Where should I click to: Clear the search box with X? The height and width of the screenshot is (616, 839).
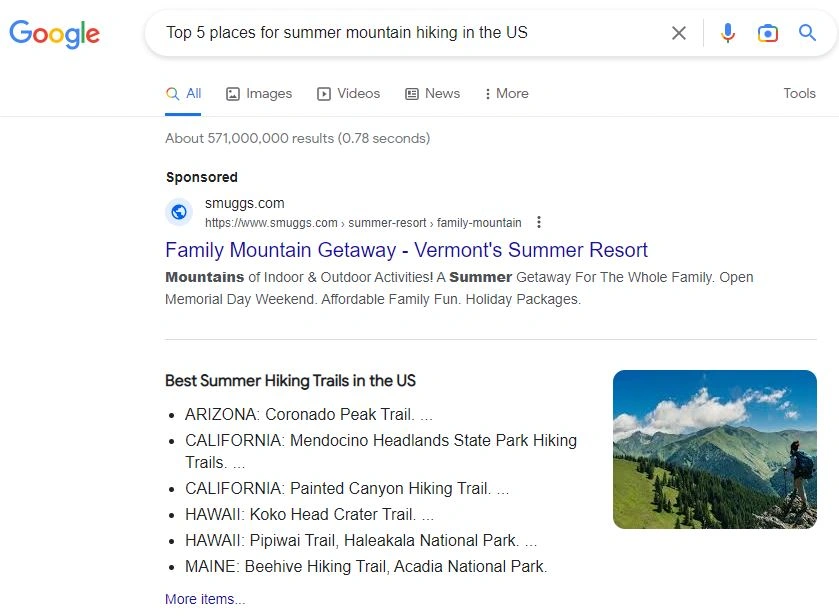(679, 33)
